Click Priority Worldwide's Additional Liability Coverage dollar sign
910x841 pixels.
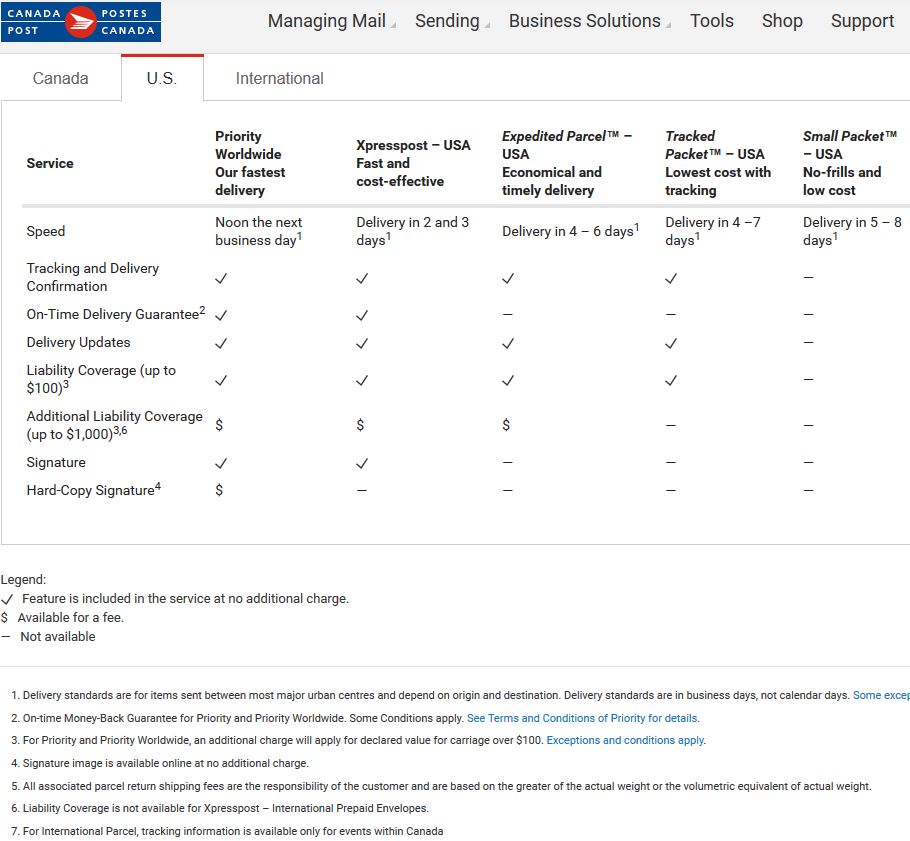(x=219, y=425)
